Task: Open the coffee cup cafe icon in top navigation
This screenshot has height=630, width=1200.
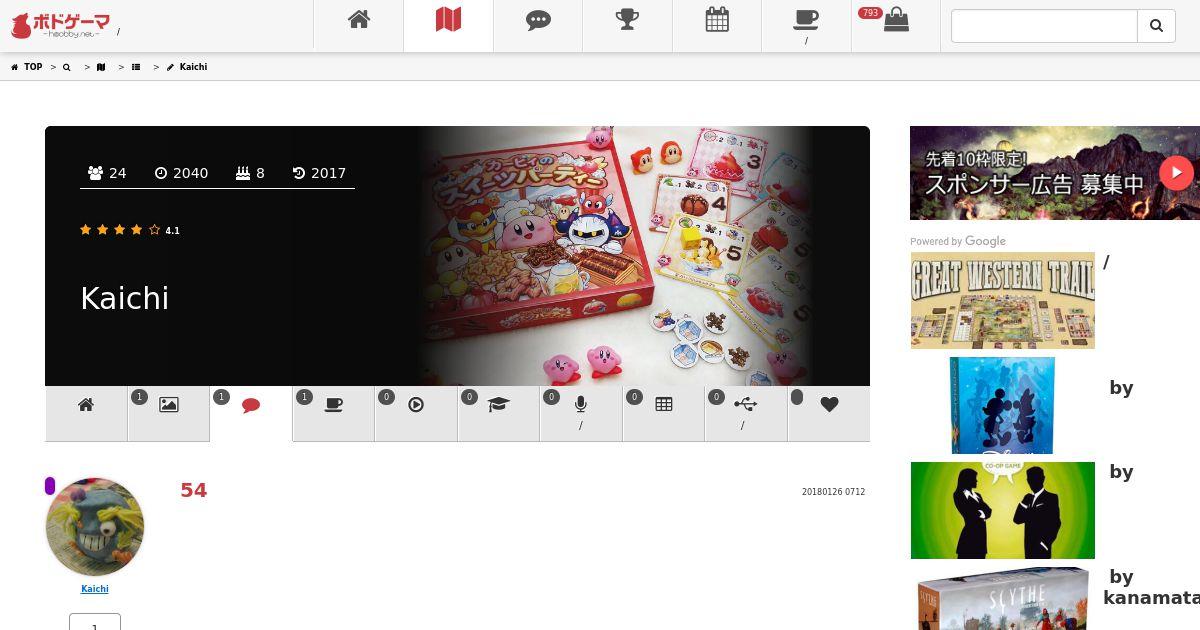Action: [806, 19]
